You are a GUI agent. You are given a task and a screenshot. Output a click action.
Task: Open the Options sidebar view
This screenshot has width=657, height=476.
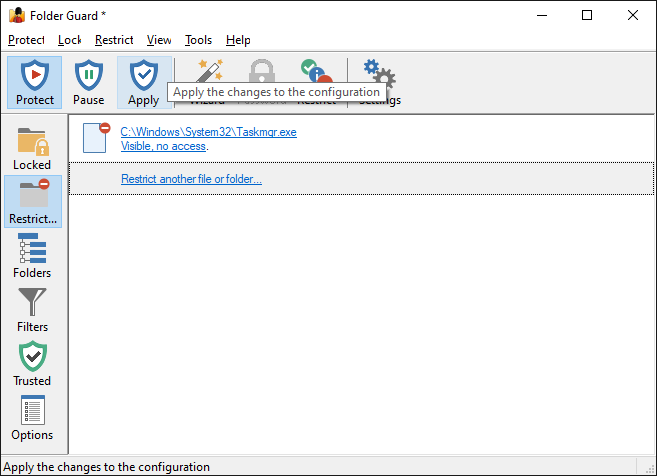(x=32, y=418)
